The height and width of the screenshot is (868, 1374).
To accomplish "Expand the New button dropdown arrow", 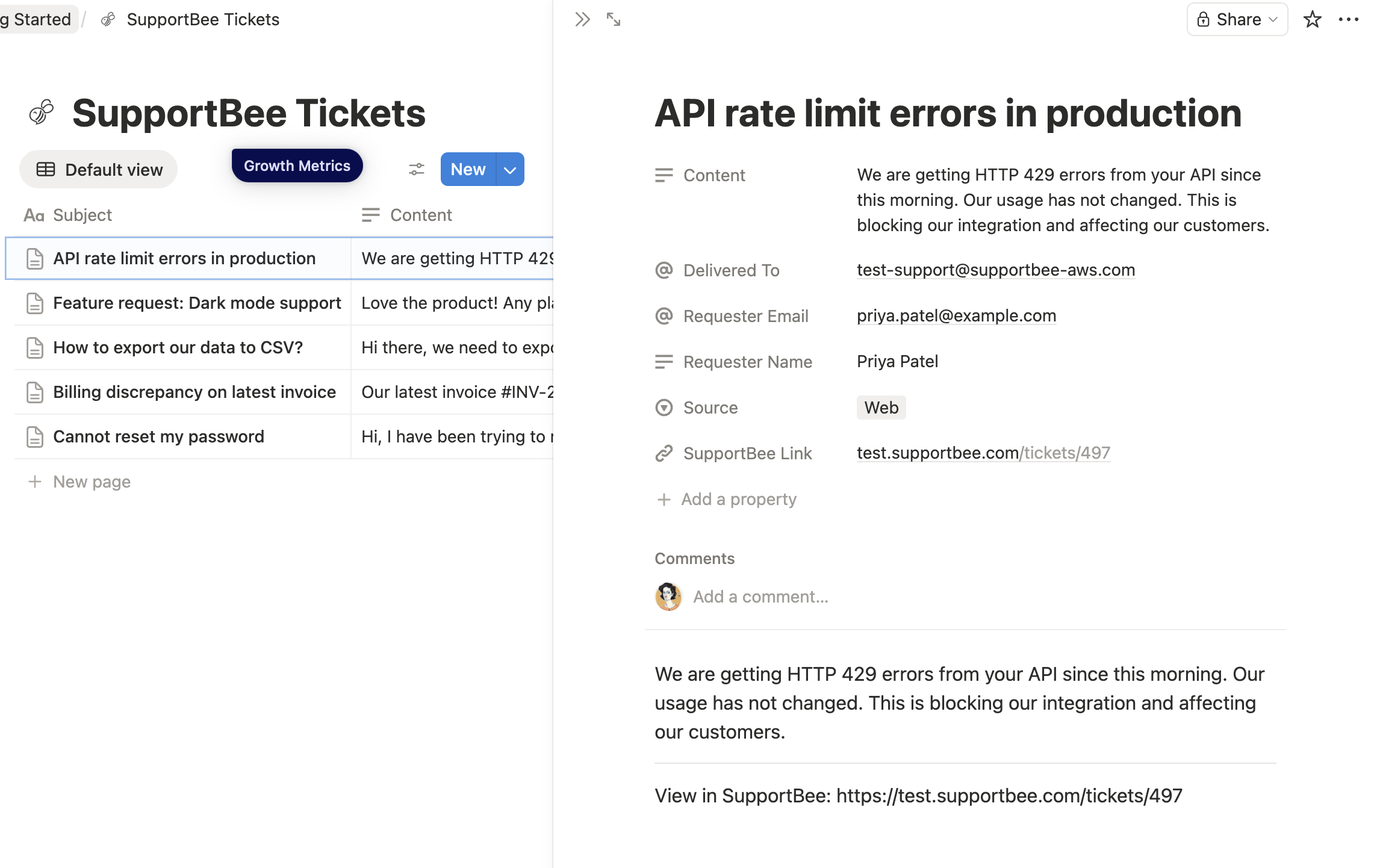I will coord(510,170).
